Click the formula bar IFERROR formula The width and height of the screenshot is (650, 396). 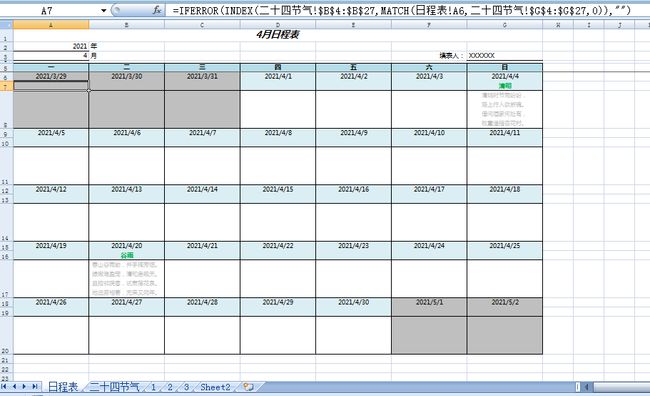tap(401, 10)
